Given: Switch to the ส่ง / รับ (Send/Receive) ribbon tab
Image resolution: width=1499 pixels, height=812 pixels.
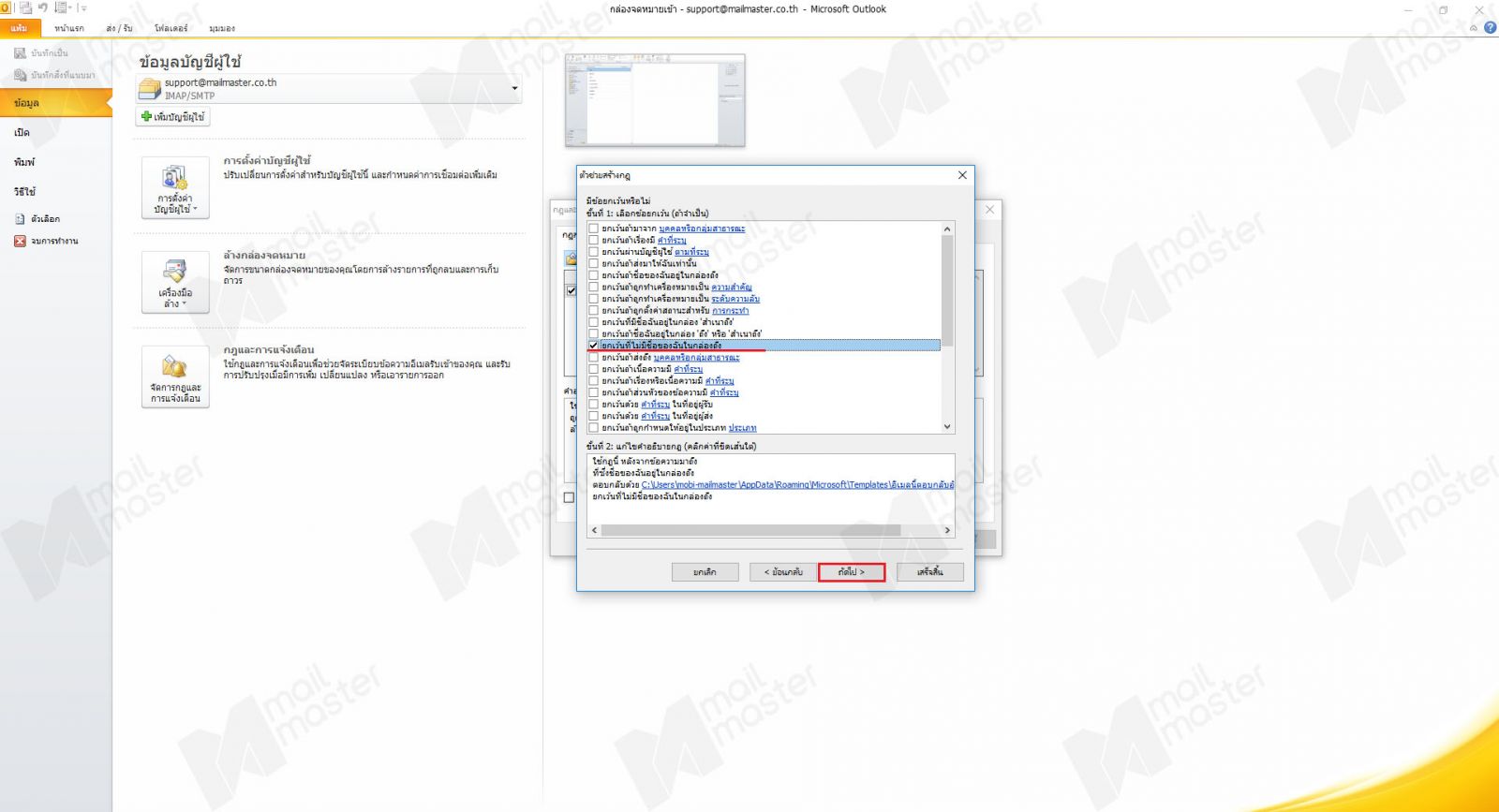Looking at the screenshot, I should [120, 28].
